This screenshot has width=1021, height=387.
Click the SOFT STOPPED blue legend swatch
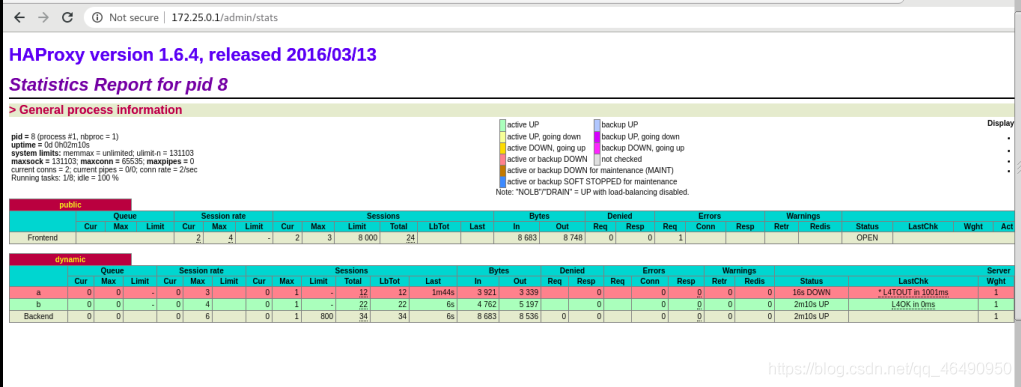(503, 182)
